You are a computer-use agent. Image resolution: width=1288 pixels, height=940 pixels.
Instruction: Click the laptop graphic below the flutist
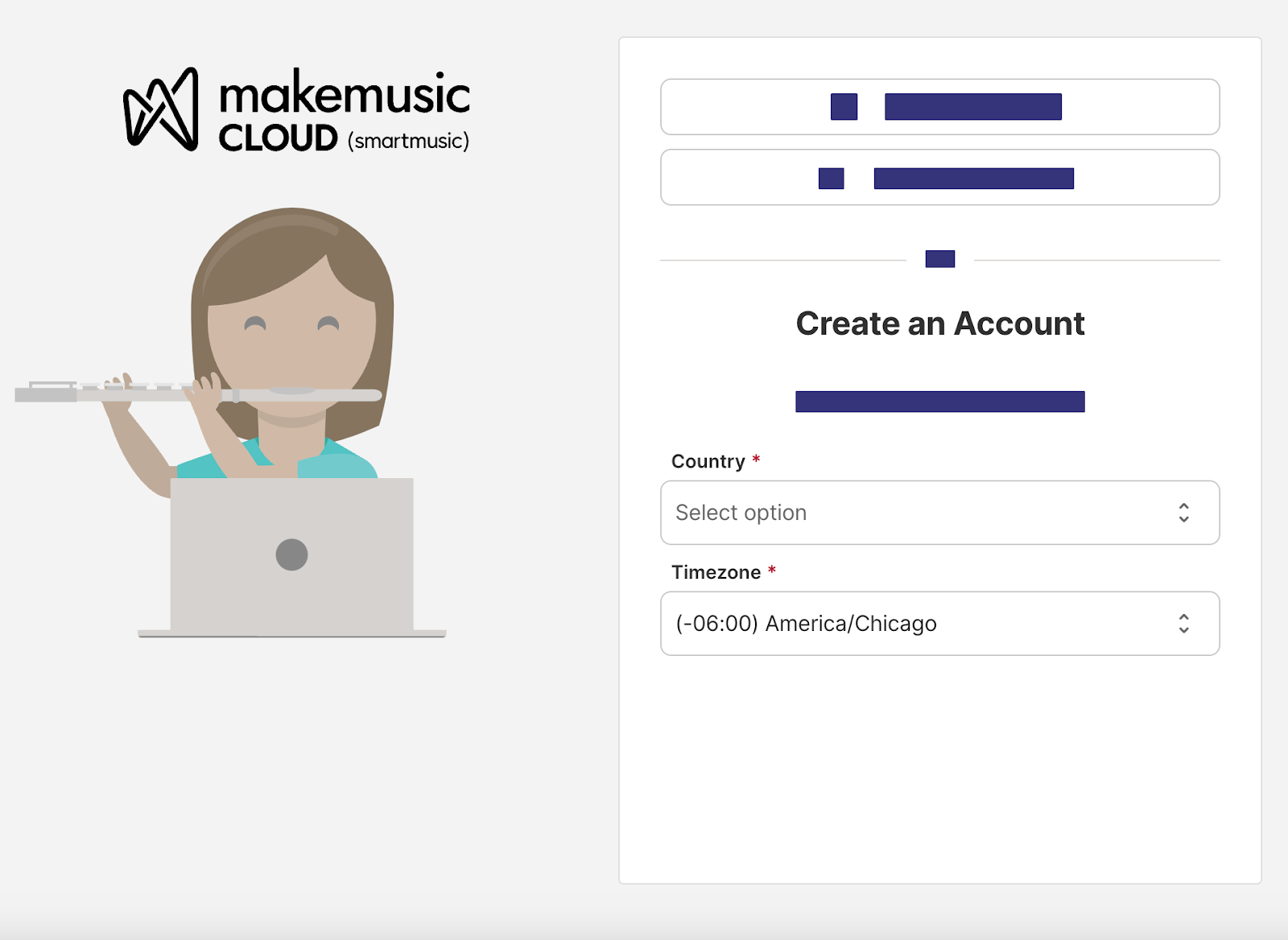tap(292, 555)
